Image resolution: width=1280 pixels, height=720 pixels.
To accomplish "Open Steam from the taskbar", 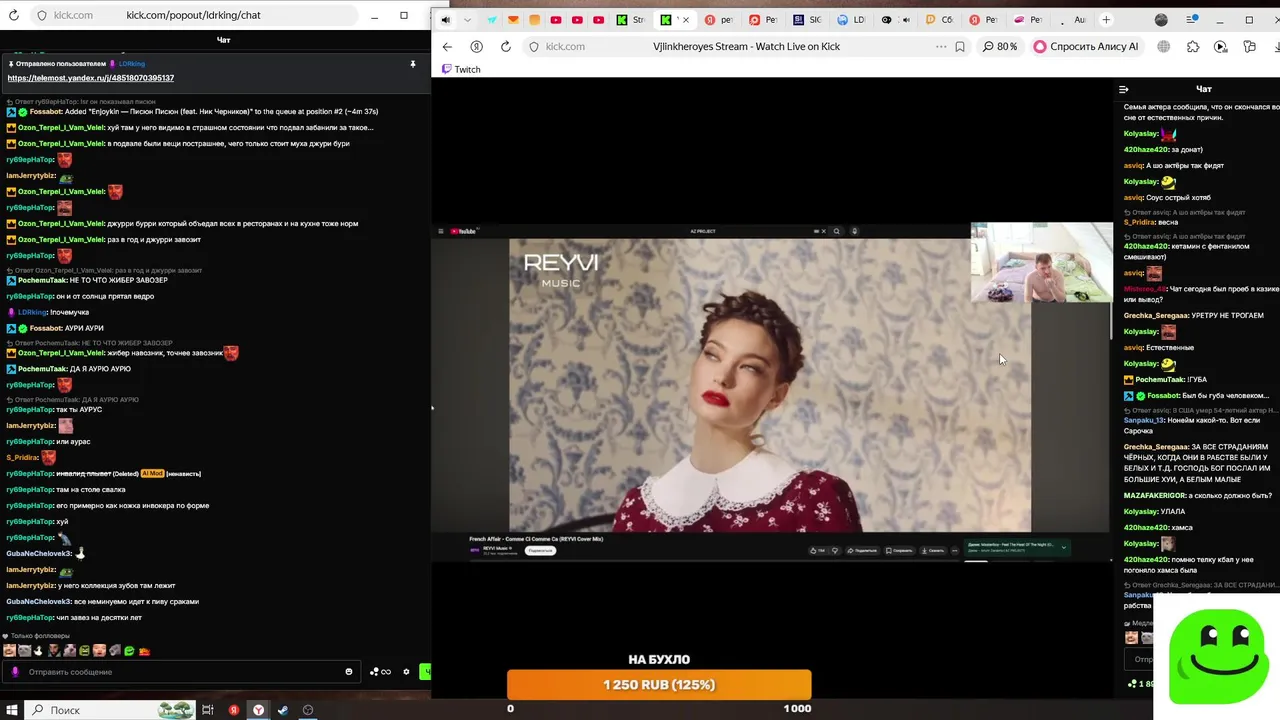I will [283, 710].
